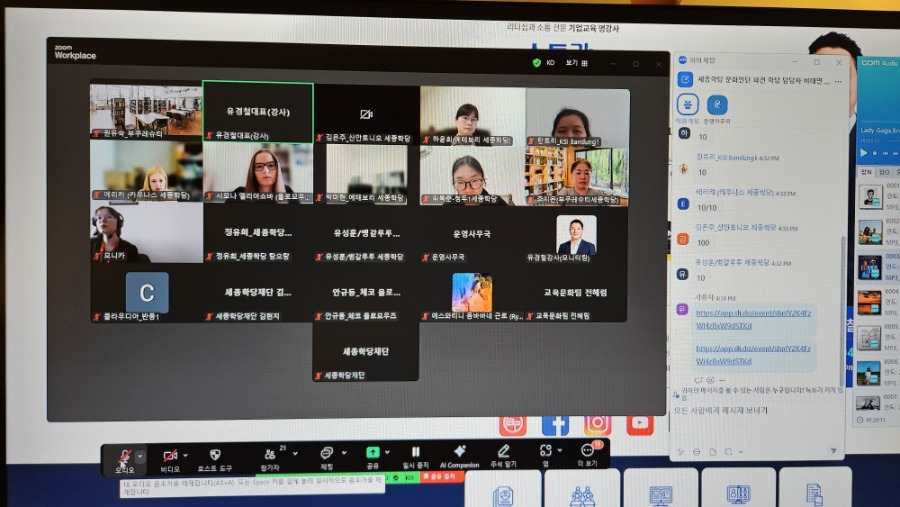Select the 클라우디아_반둥1 tile with C avatar
This screenshot has height=507, width=900.
click(147, 292)
